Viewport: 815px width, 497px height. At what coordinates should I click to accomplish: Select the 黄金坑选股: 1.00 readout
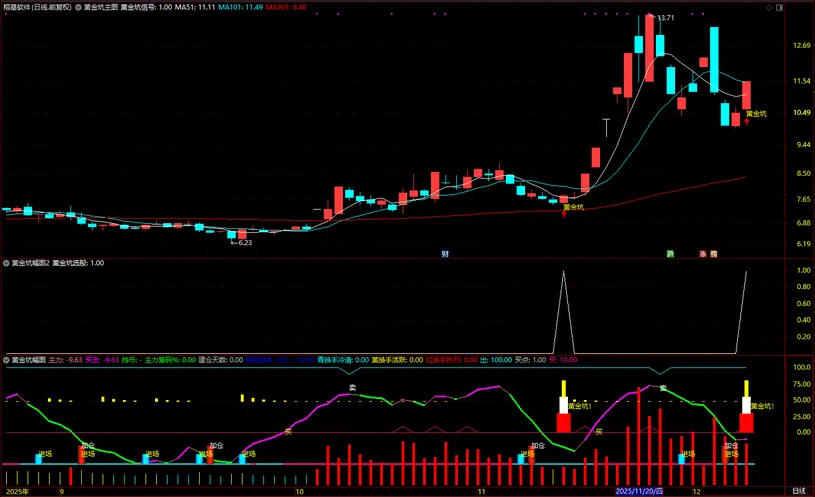pyautogui.click(x=78, y=263)
